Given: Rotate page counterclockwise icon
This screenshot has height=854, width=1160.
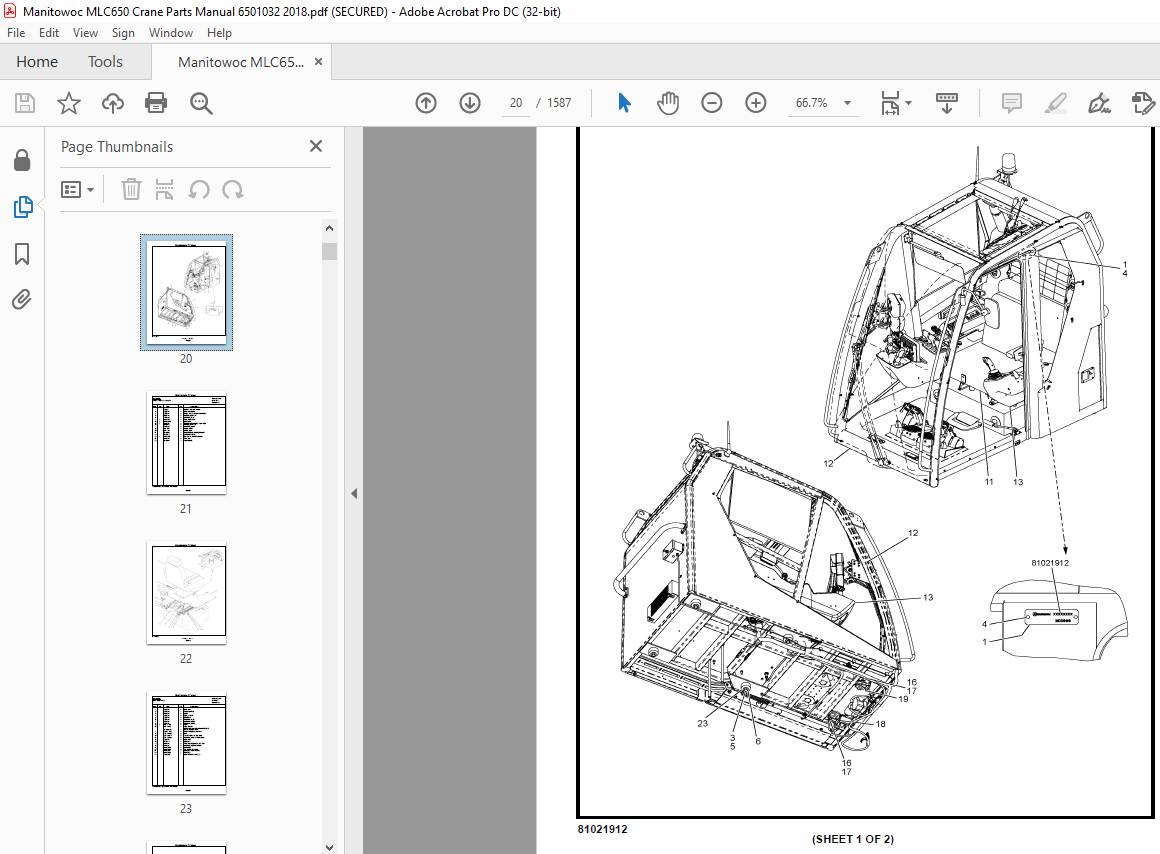Looking at the screenshot, I should 199,189.
